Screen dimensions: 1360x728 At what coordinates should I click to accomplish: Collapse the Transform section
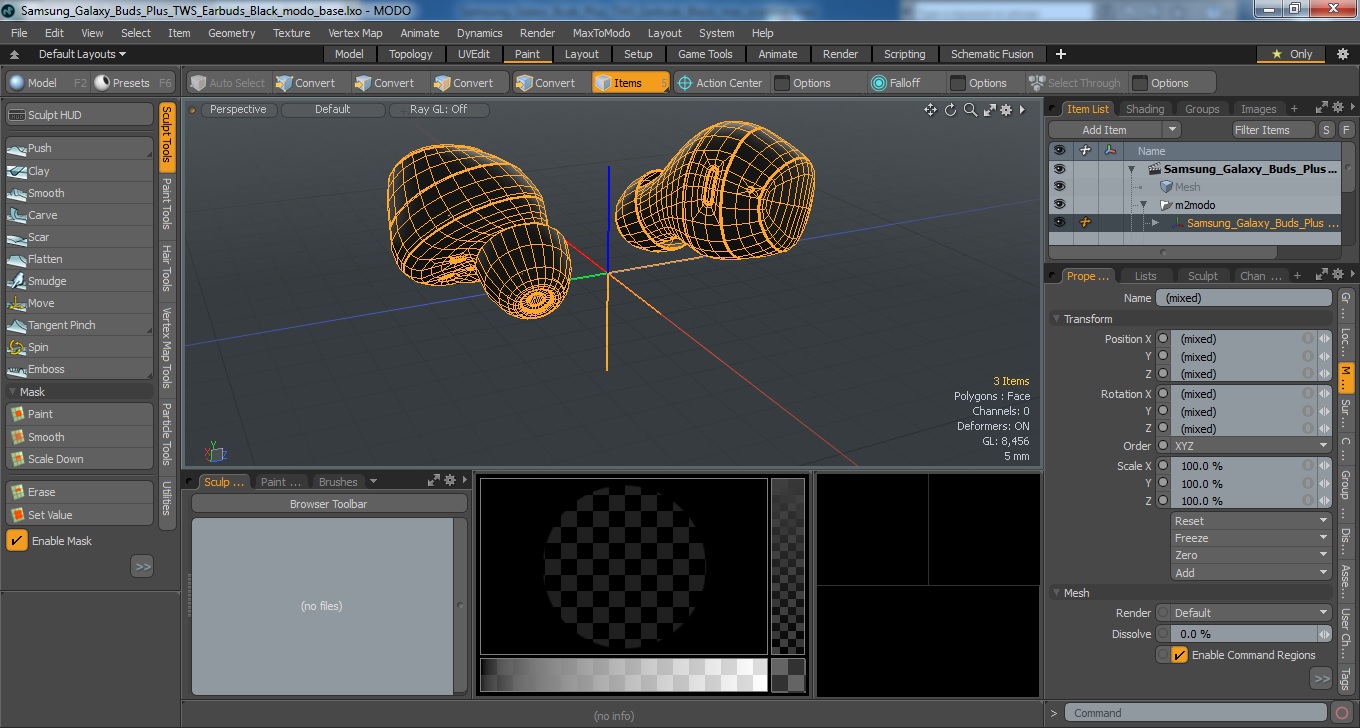[x=1057, y=319]
